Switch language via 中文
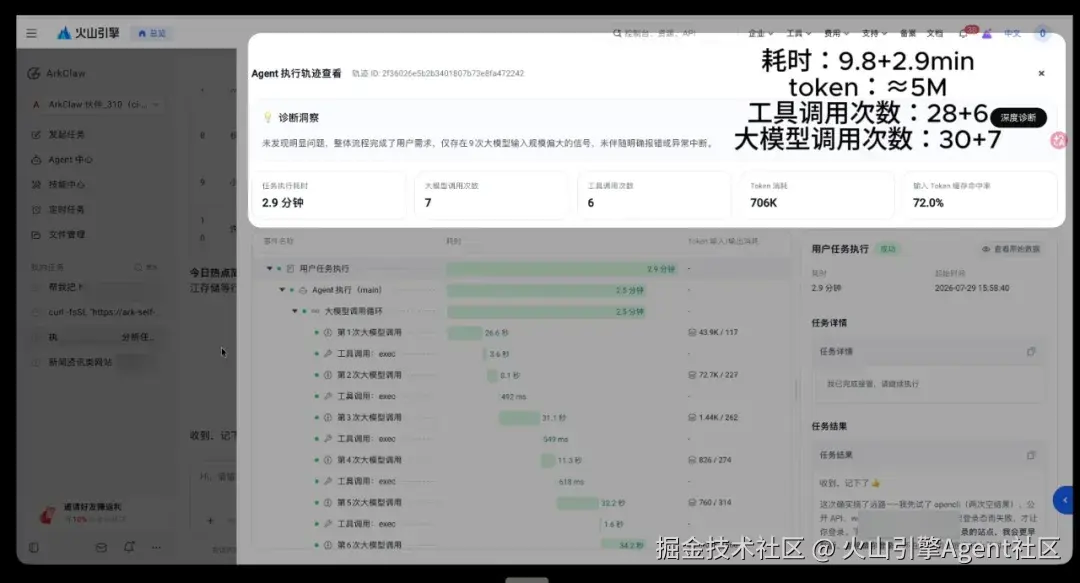 coord(1012,33)
